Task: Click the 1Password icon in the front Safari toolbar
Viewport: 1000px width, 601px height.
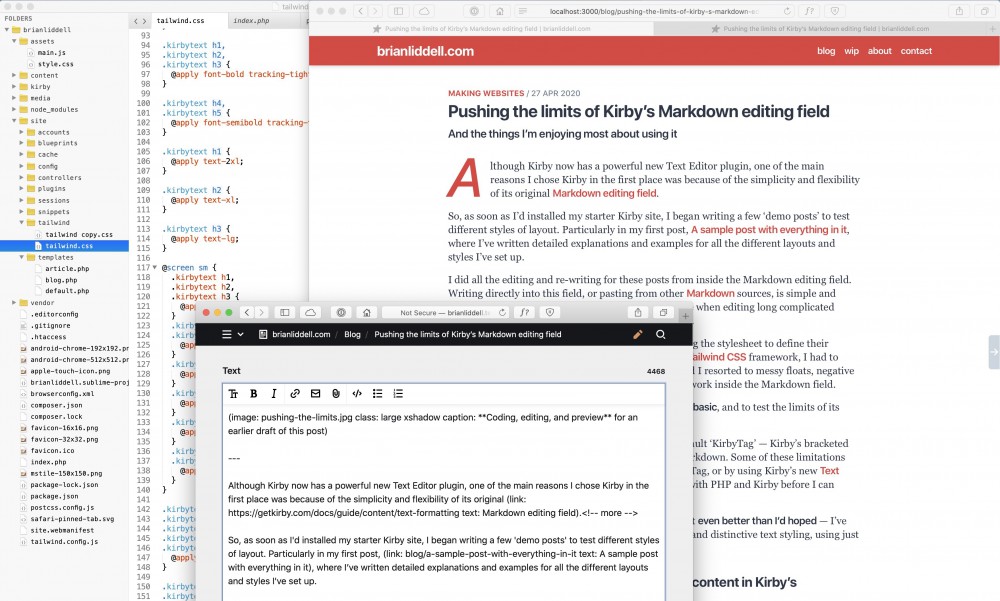Action: coord(341,313)
